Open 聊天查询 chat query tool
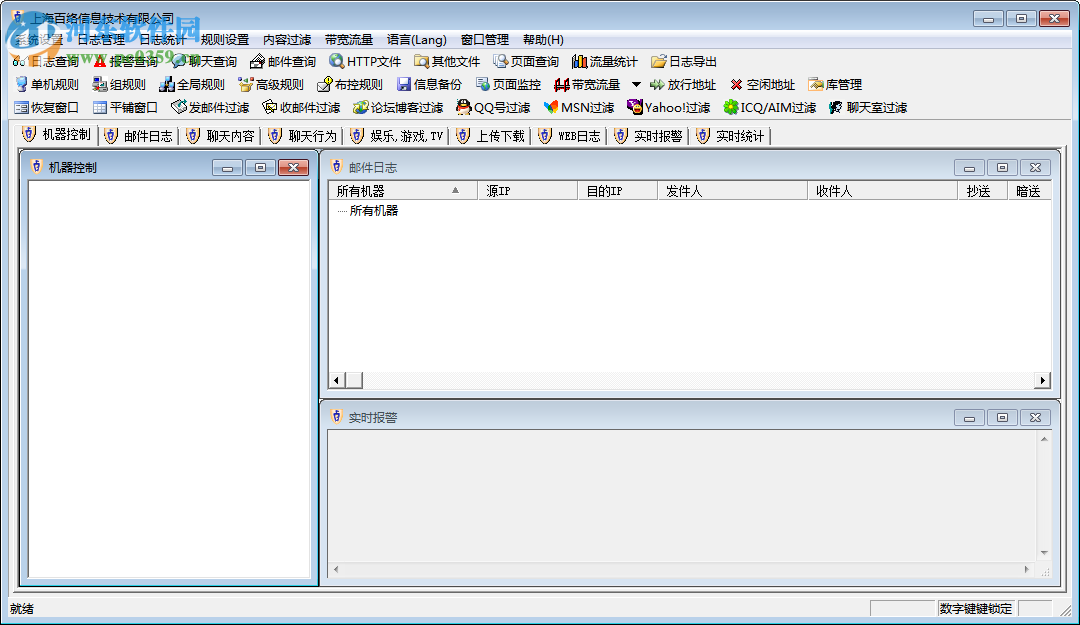The width and height of the screenshot is (1080, 625). pos(205,61)
